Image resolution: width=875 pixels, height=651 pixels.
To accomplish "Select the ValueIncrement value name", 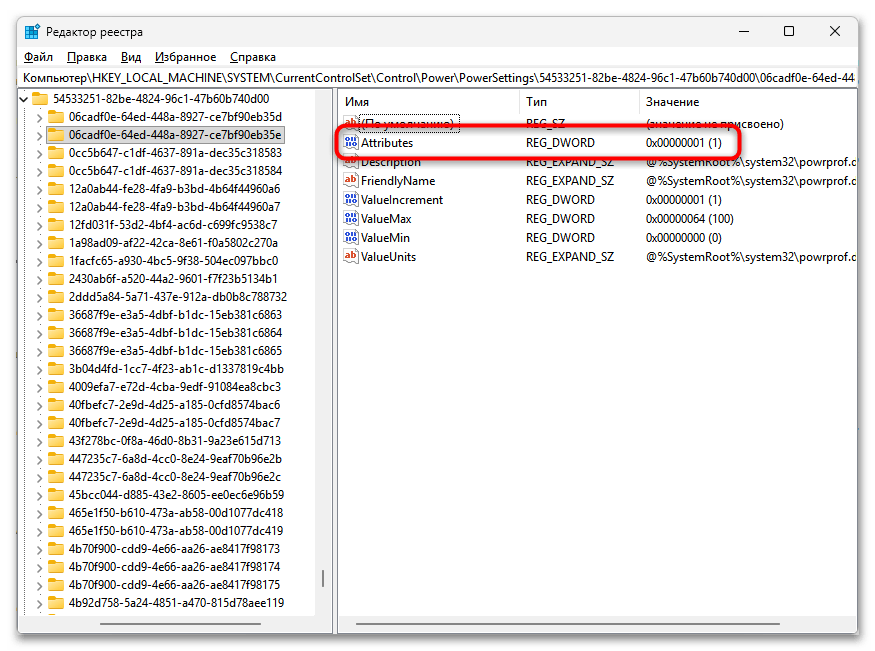I will pos(402,200).
